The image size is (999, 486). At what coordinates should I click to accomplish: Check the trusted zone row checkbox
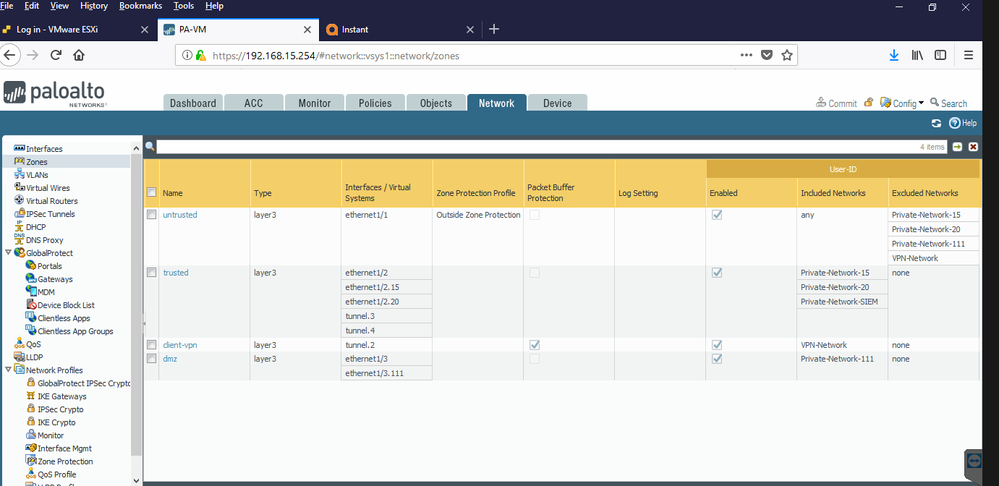(152, 273)
